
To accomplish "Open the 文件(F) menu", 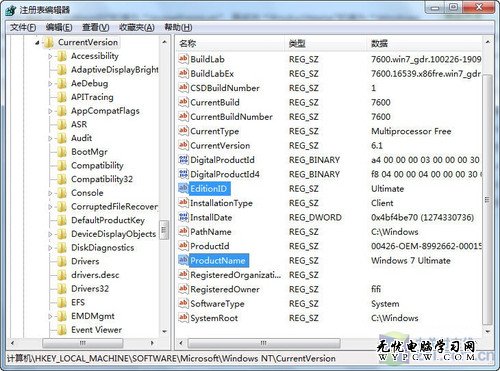I will tap(23, 27).
